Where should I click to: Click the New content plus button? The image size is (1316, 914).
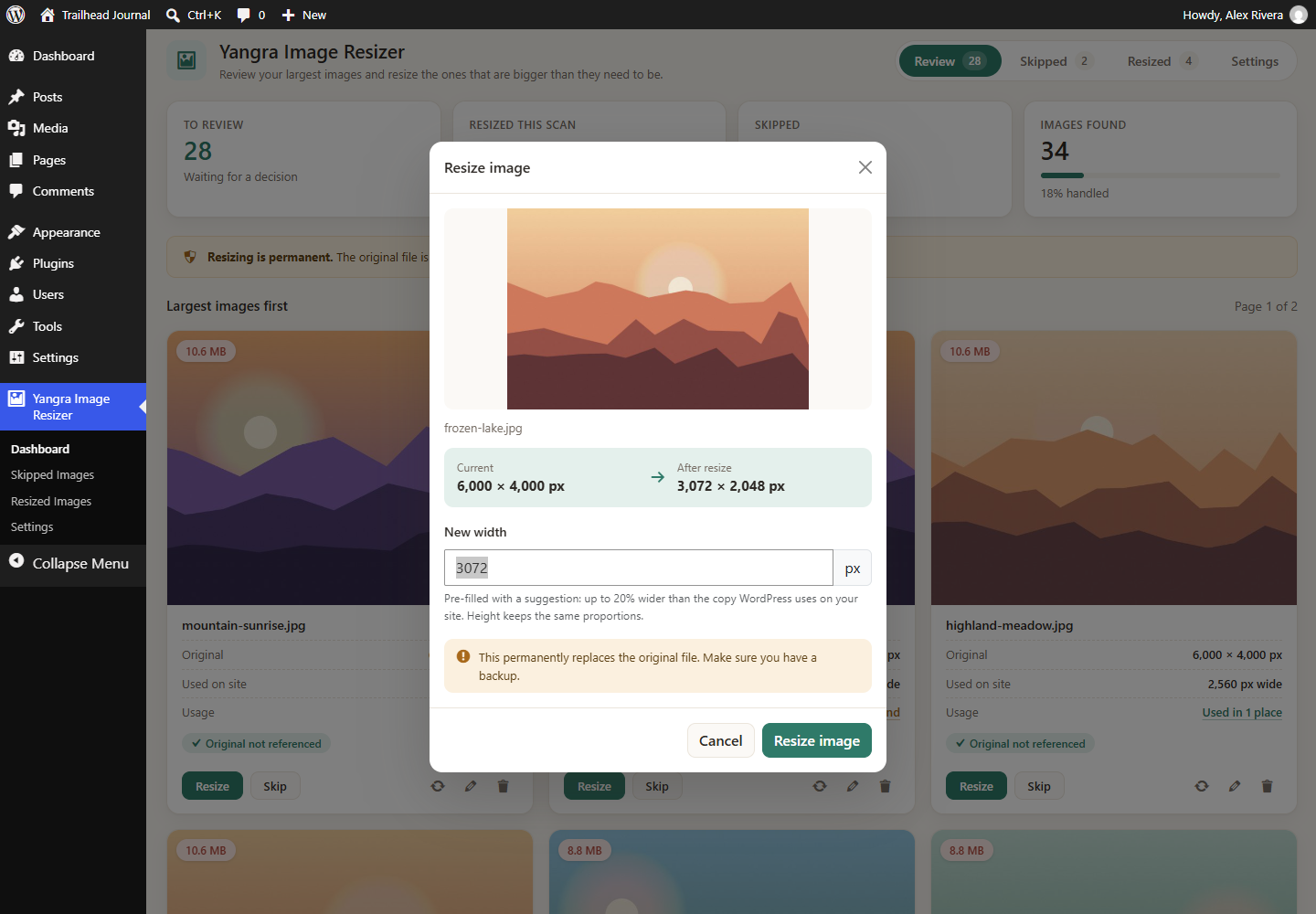[303, 15]
